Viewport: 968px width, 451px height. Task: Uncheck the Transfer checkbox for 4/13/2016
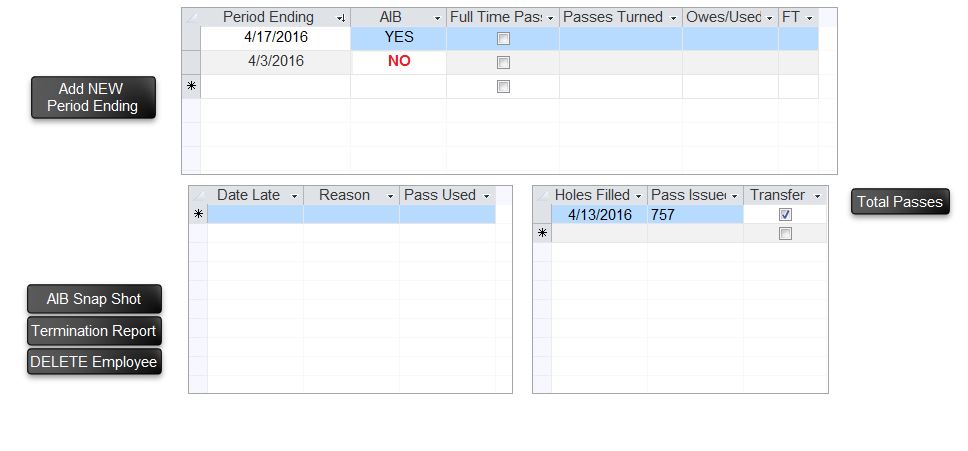point(785,215)
